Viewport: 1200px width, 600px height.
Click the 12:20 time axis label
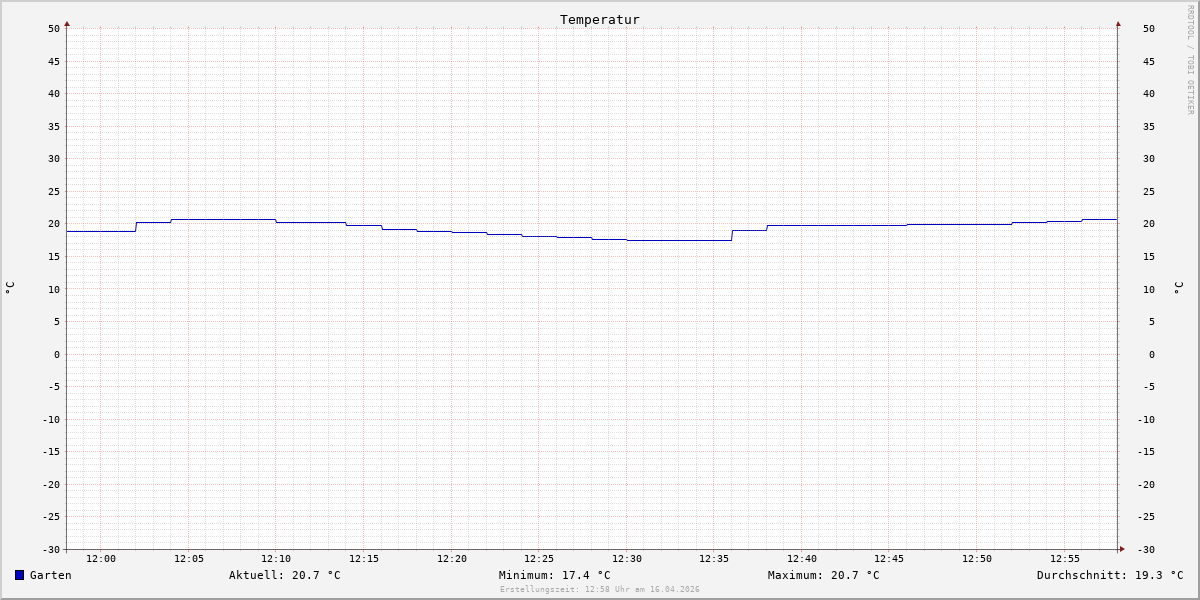pos(452,559)
